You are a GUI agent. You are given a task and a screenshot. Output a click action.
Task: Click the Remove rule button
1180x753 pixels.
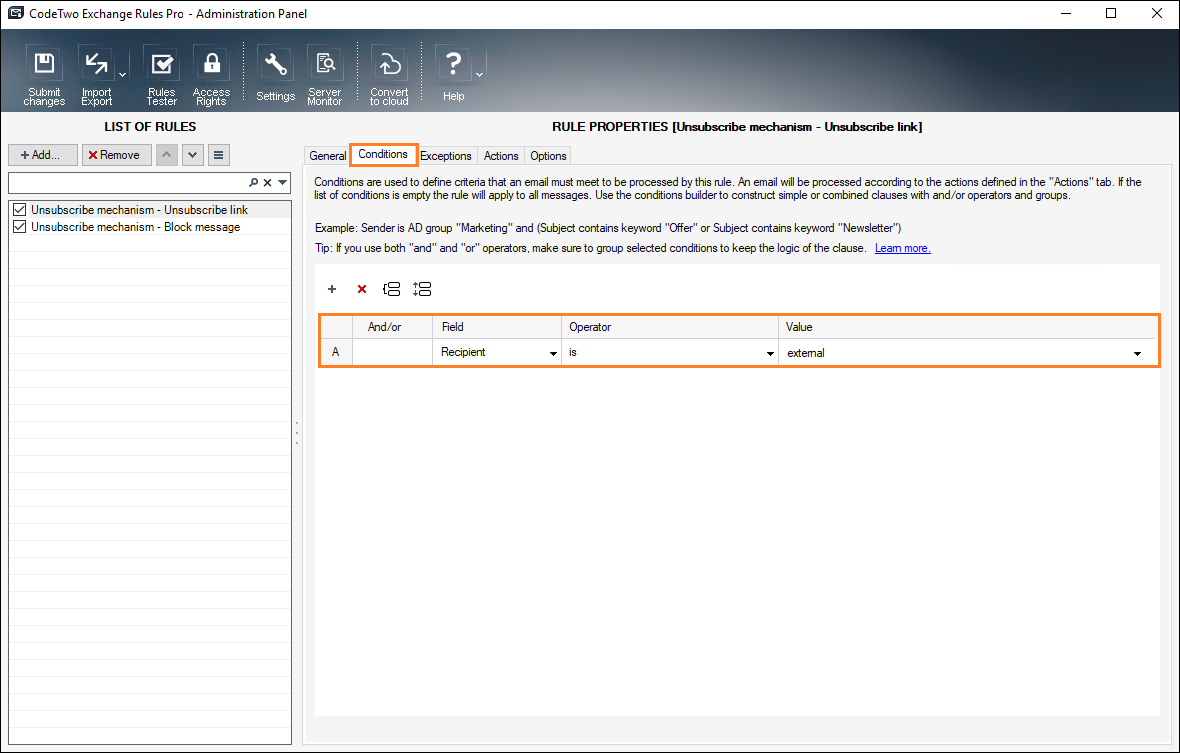tap(117, 155)
